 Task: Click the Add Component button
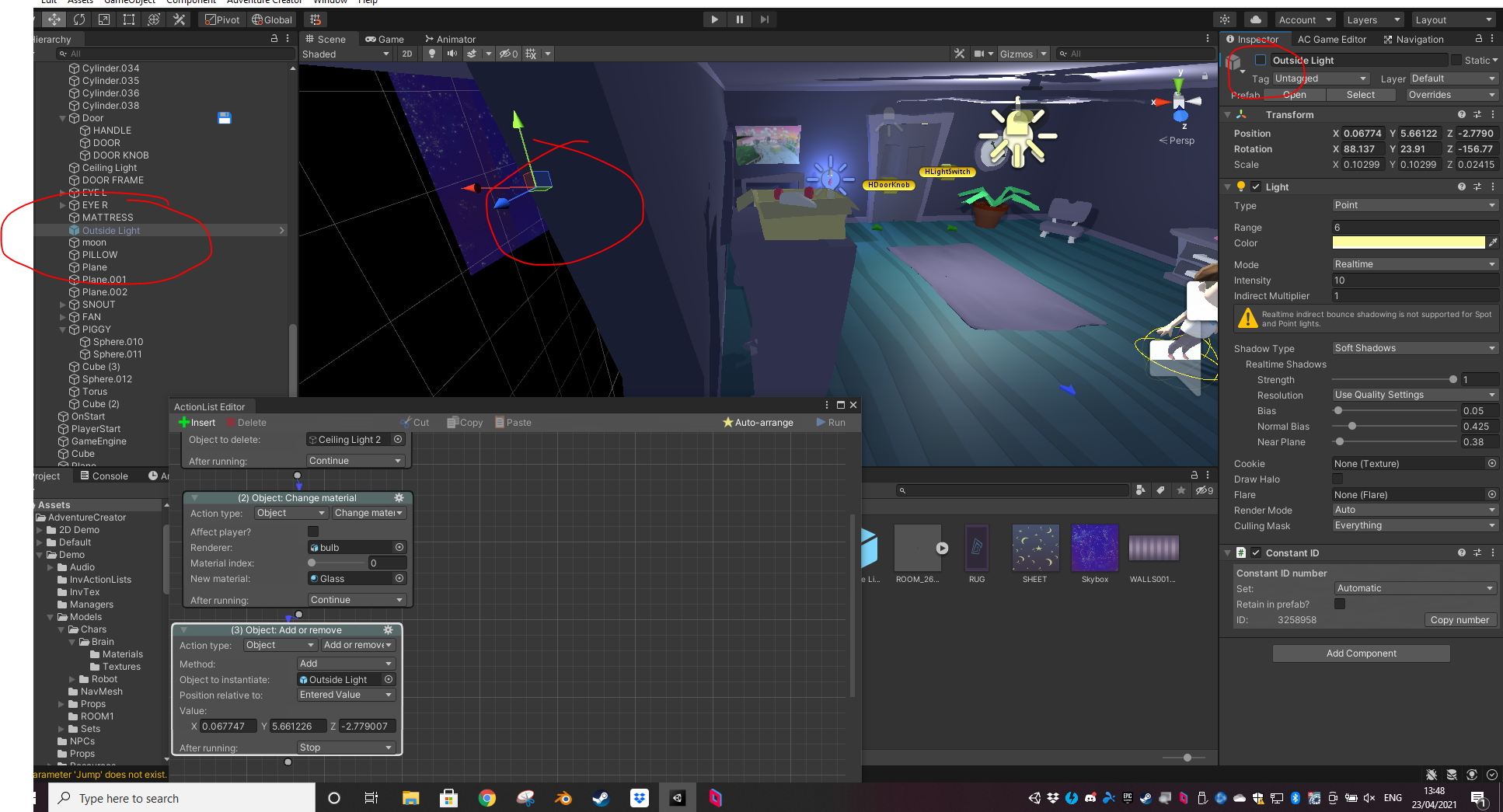(1362, 653)
